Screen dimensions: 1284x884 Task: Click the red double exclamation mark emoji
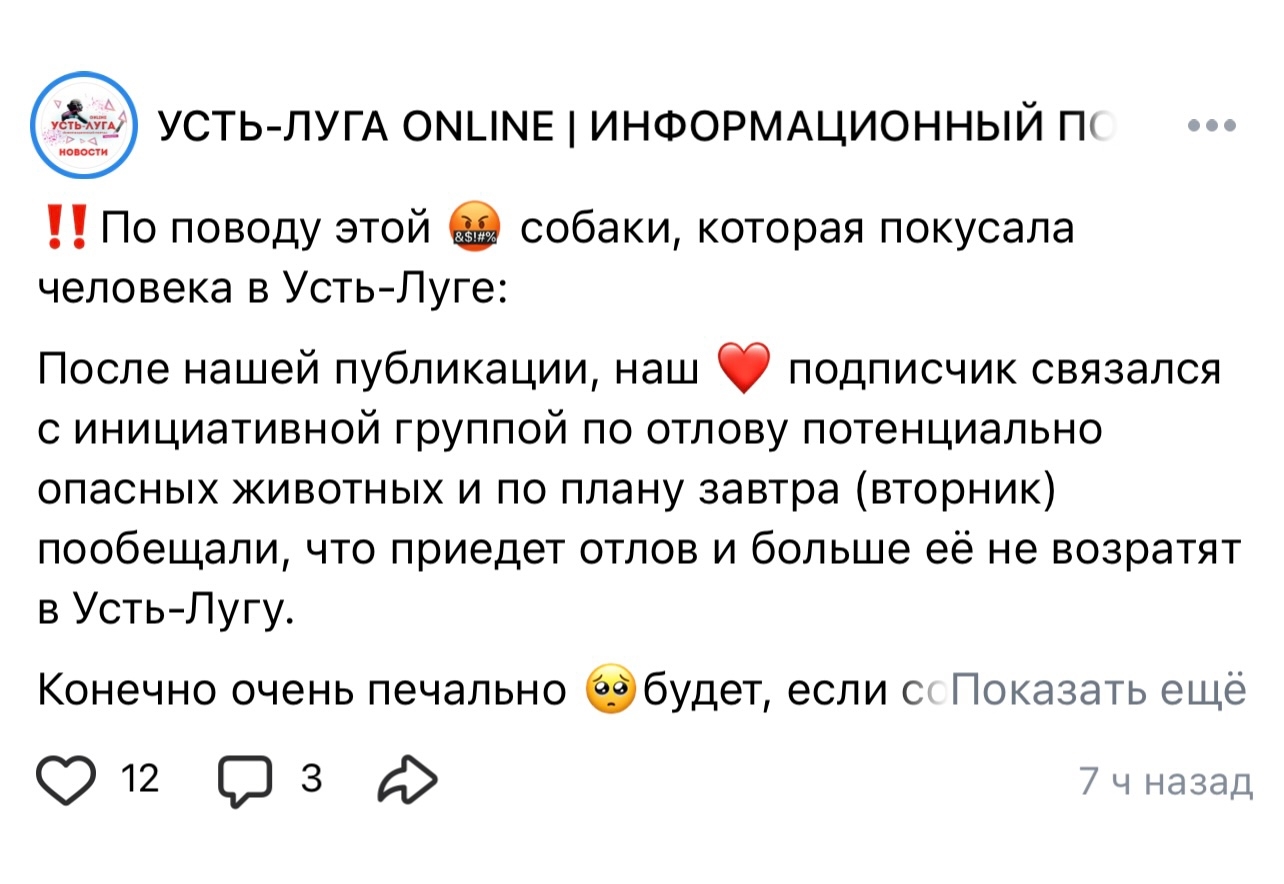click(x=66, y=229)
